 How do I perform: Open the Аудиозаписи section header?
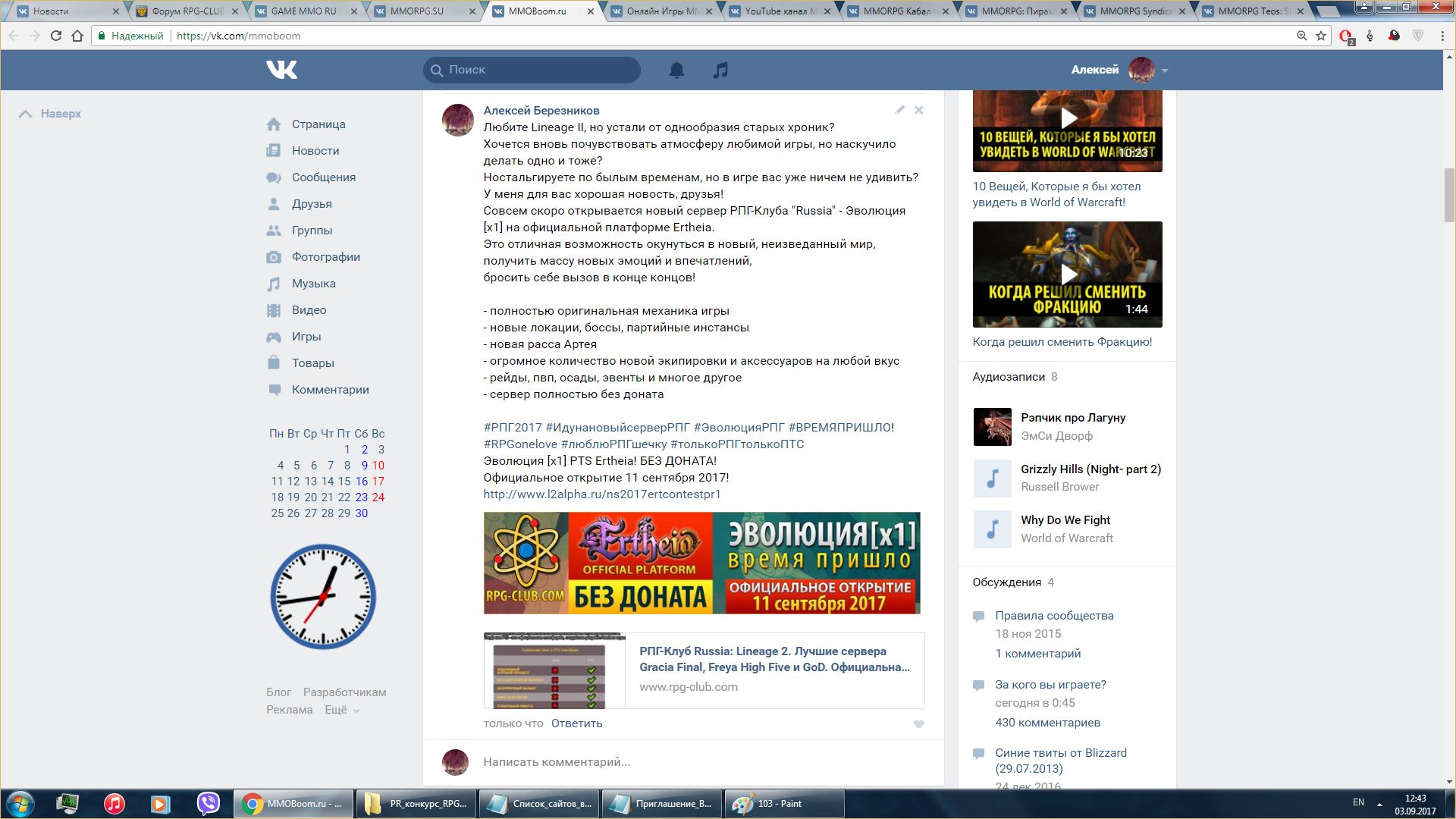(x=1009, y=377)
